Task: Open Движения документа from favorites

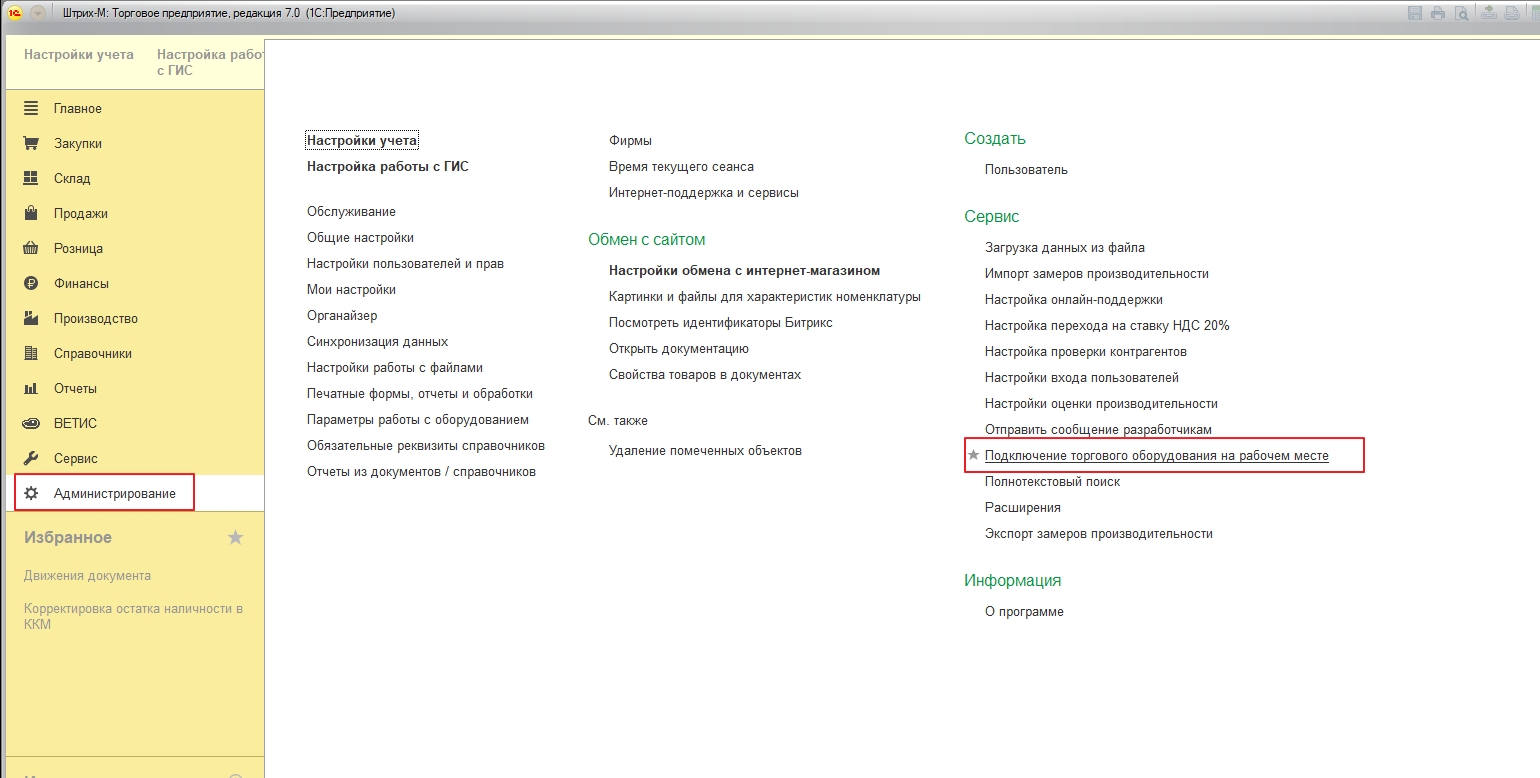Action: (x=87, y=576)
